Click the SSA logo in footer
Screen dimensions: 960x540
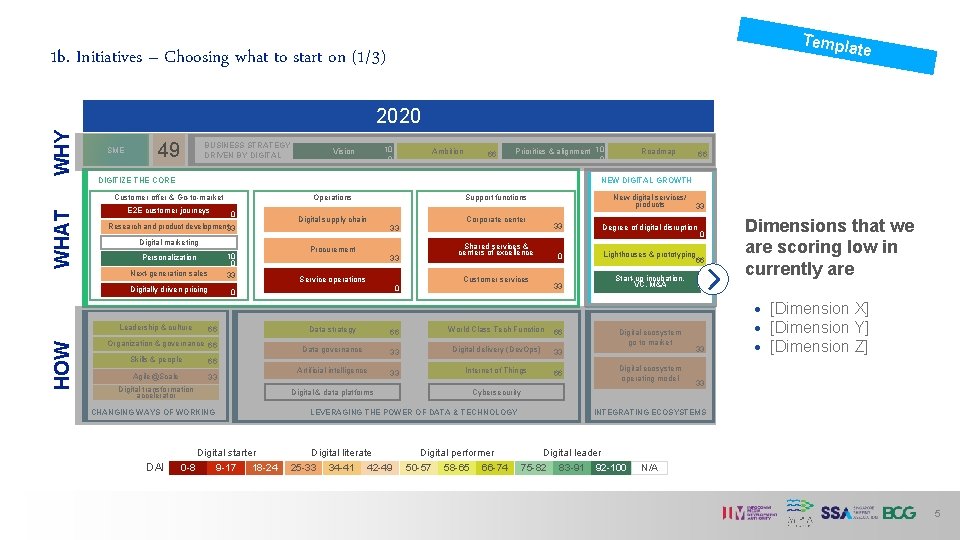click(849, 513)
